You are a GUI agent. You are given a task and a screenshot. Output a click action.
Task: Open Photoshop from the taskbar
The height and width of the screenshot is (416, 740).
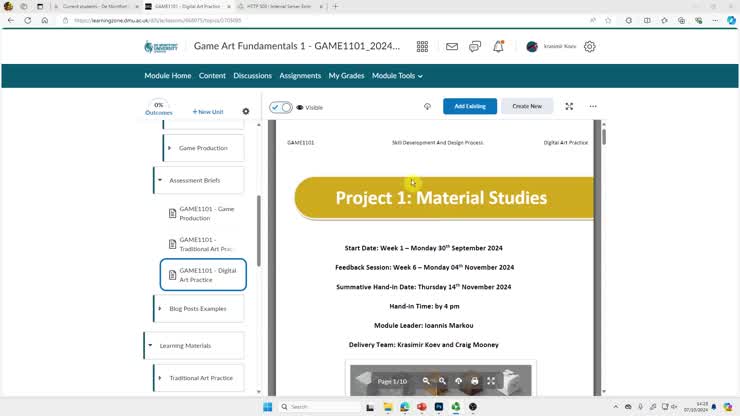click(439, 407)
